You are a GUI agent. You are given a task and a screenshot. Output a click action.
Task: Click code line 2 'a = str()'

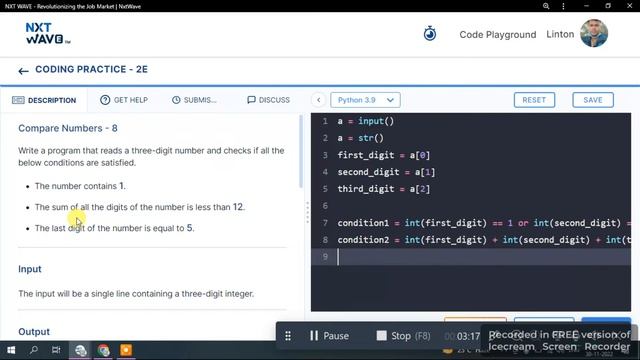360,138
